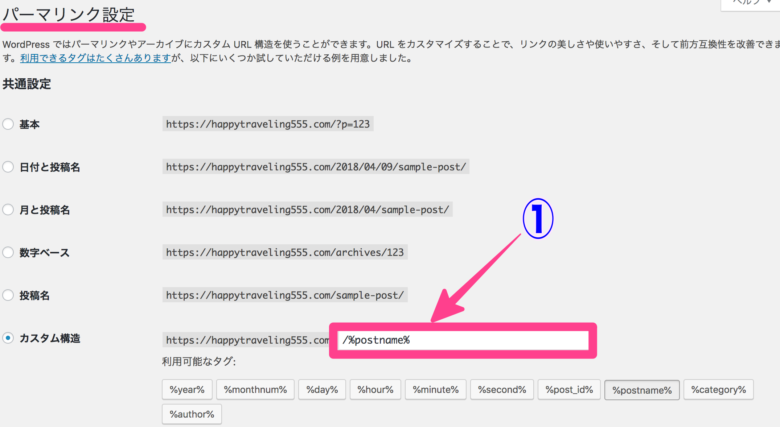Click the .com/sample-post/ URL example
This screenshot has height=427, width=780.
[x=285, y=295]
